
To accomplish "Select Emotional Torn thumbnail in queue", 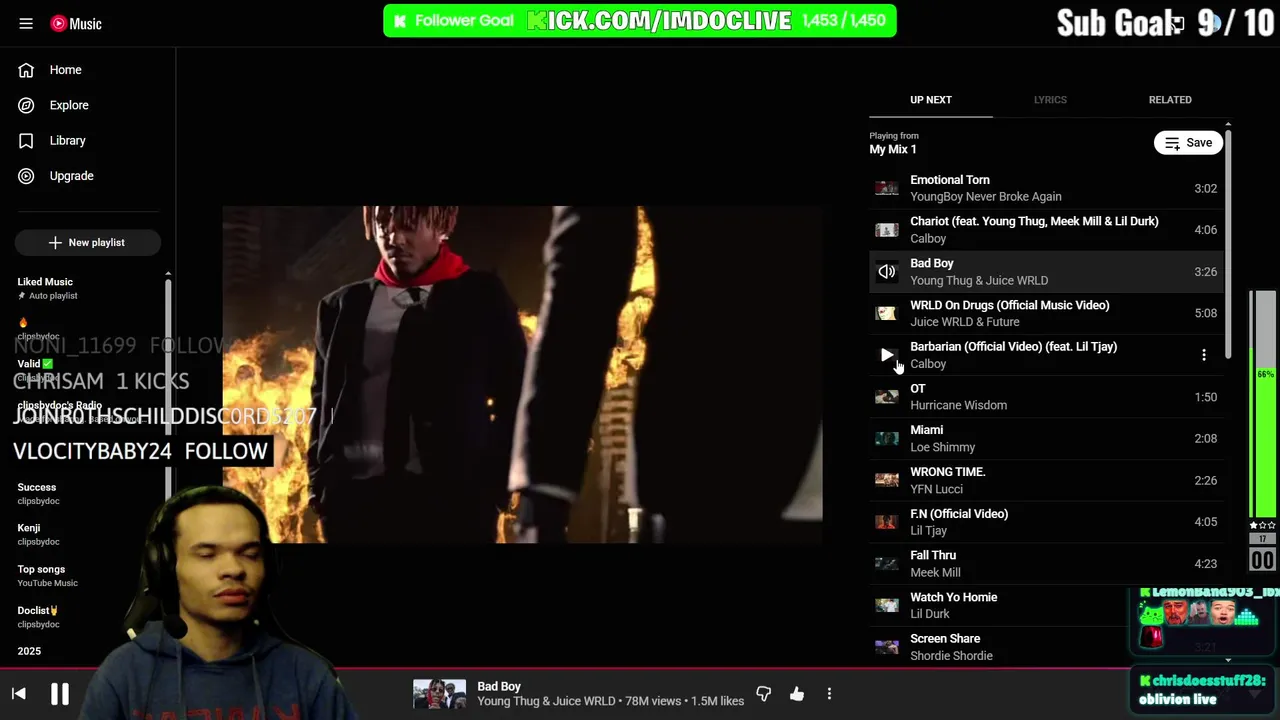I will [887, 188].
